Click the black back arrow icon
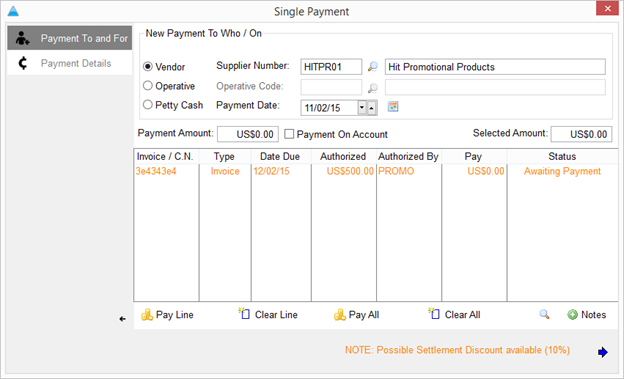 123,319
